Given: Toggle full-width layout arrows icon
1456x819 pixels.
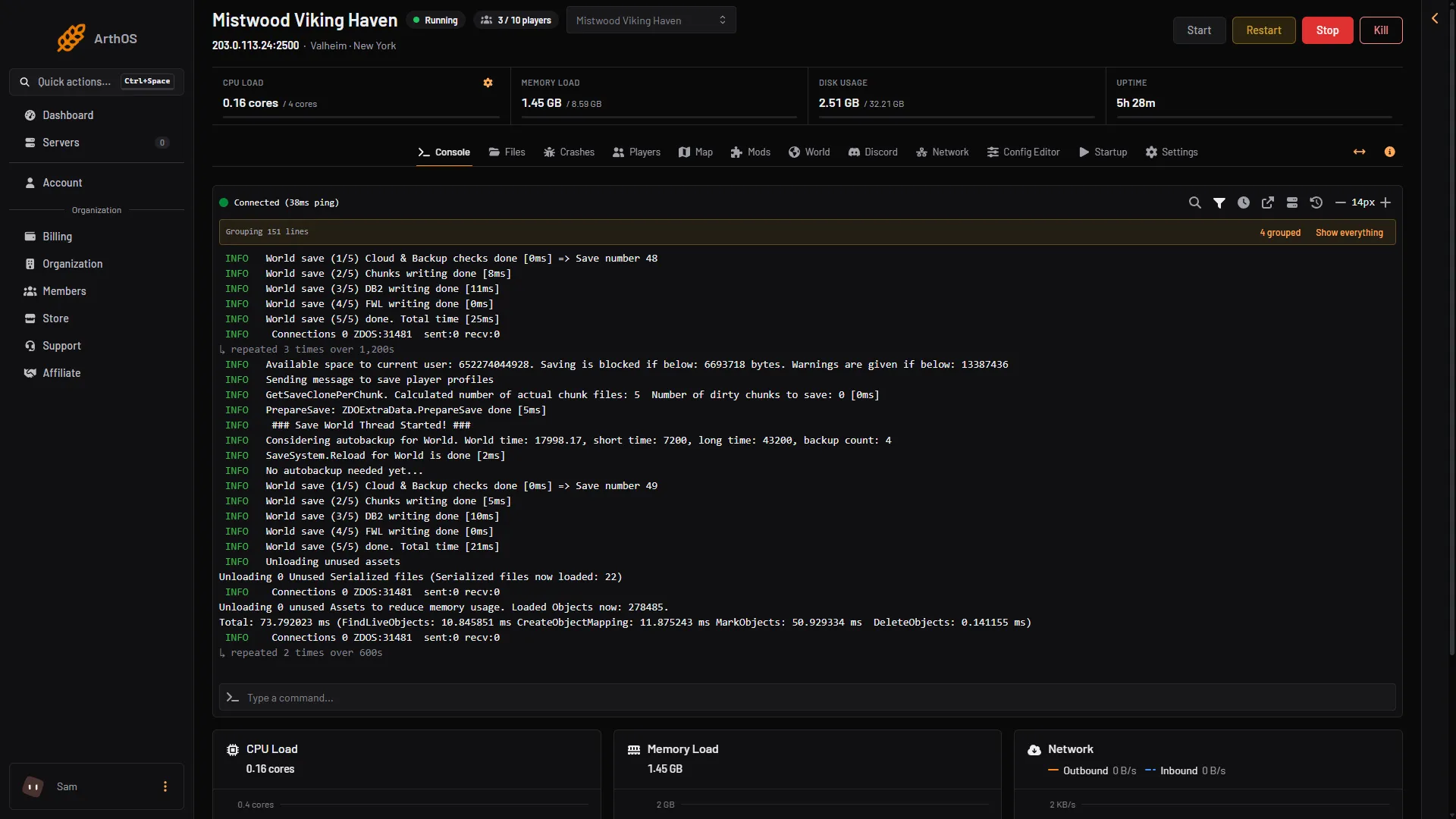Looking at the screenshot, I should [x=1359, y=152].
